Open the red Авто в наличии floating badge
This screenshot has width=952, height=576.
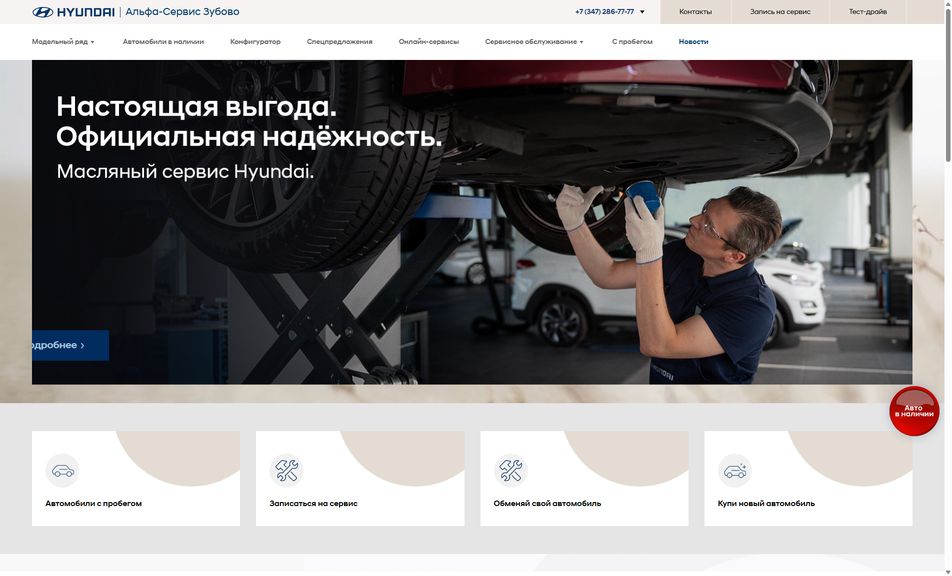click(x=914, y=411)
